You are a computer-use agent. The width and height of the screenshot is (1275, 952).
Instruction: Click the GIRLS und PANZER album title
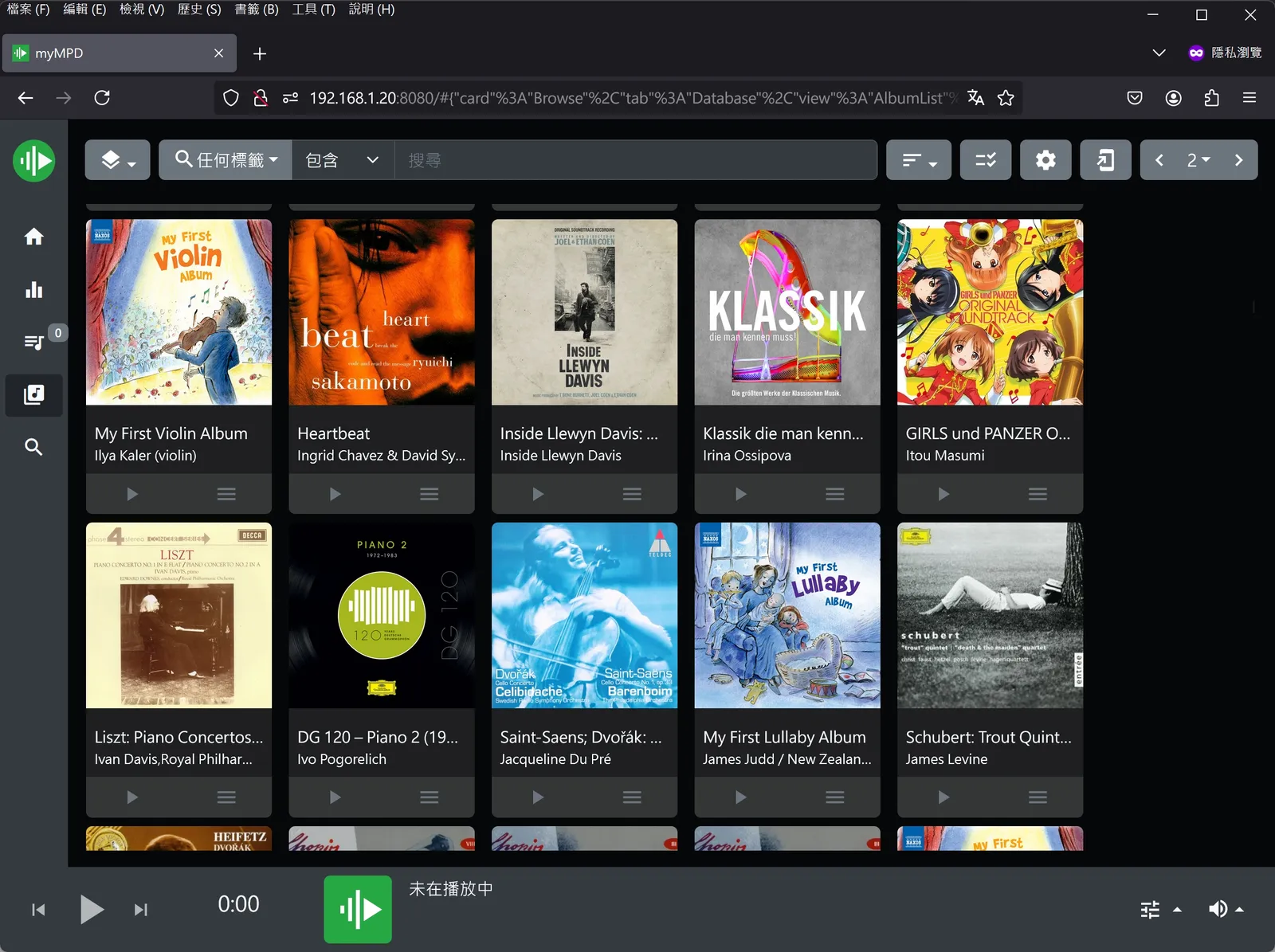click(x=988, y=433)
